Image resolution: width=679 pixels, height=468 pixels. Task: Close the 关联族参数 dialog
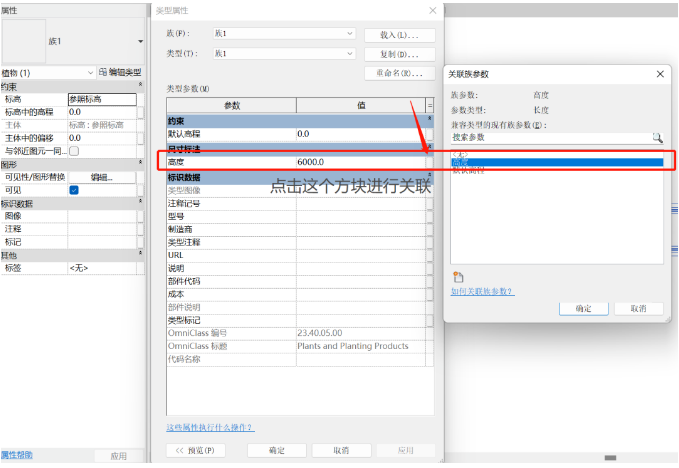coord(660,74)
